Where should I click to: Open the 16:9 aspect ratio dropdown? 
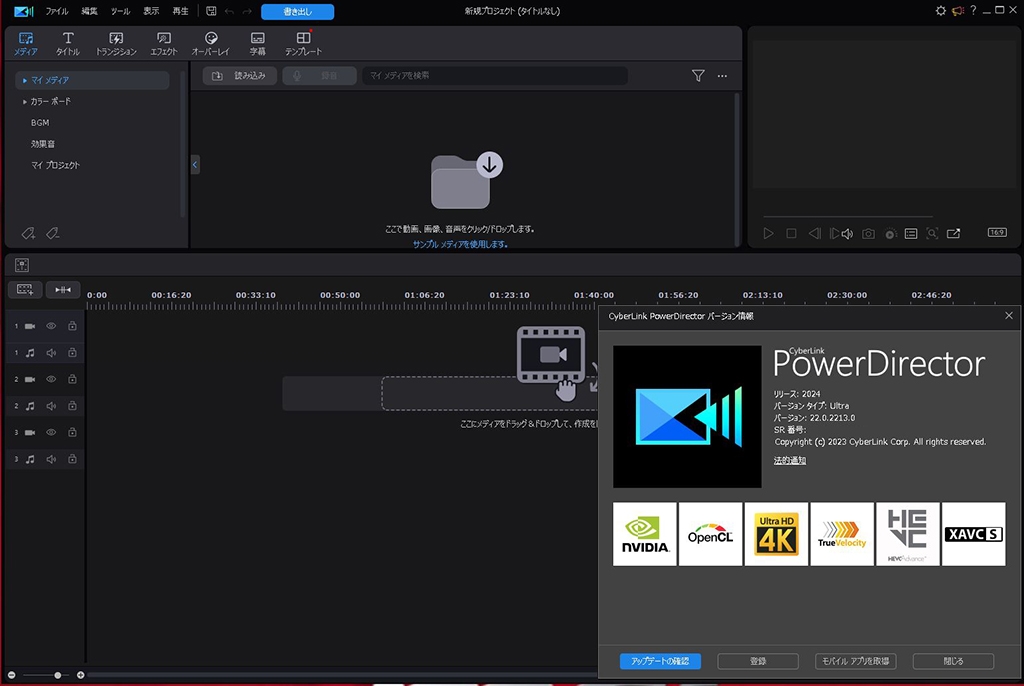click(997, 233)
